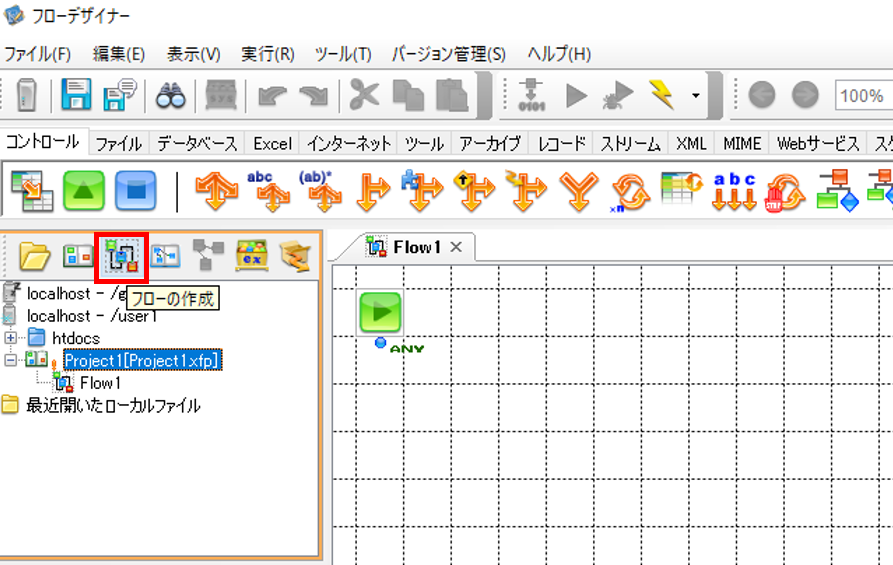
Task: Close the Flow1 editor tab
Action: [x=456, y=247]
